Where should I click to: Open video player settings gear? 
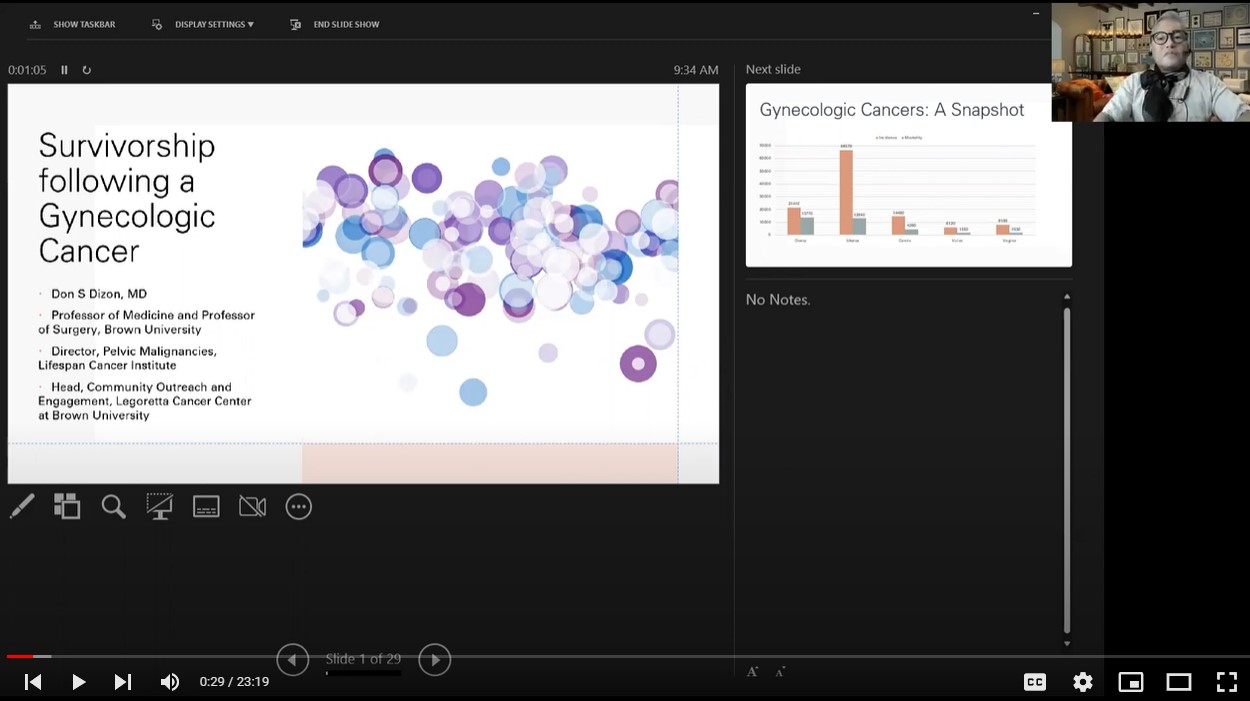click(x=1082, y=682)
